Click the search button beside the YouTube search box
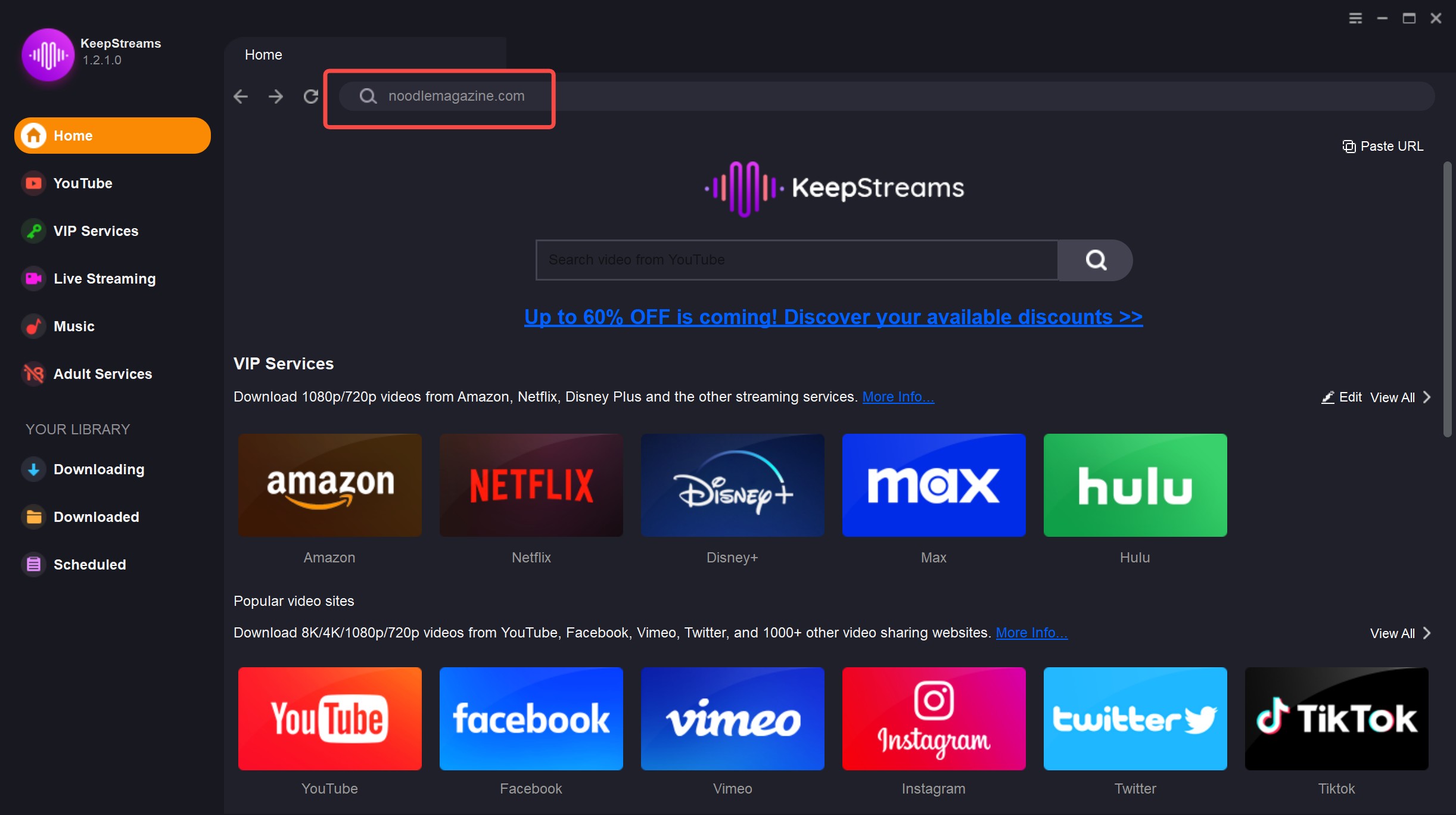Viewport: 1456px width, 815px height. (1096, 260)
